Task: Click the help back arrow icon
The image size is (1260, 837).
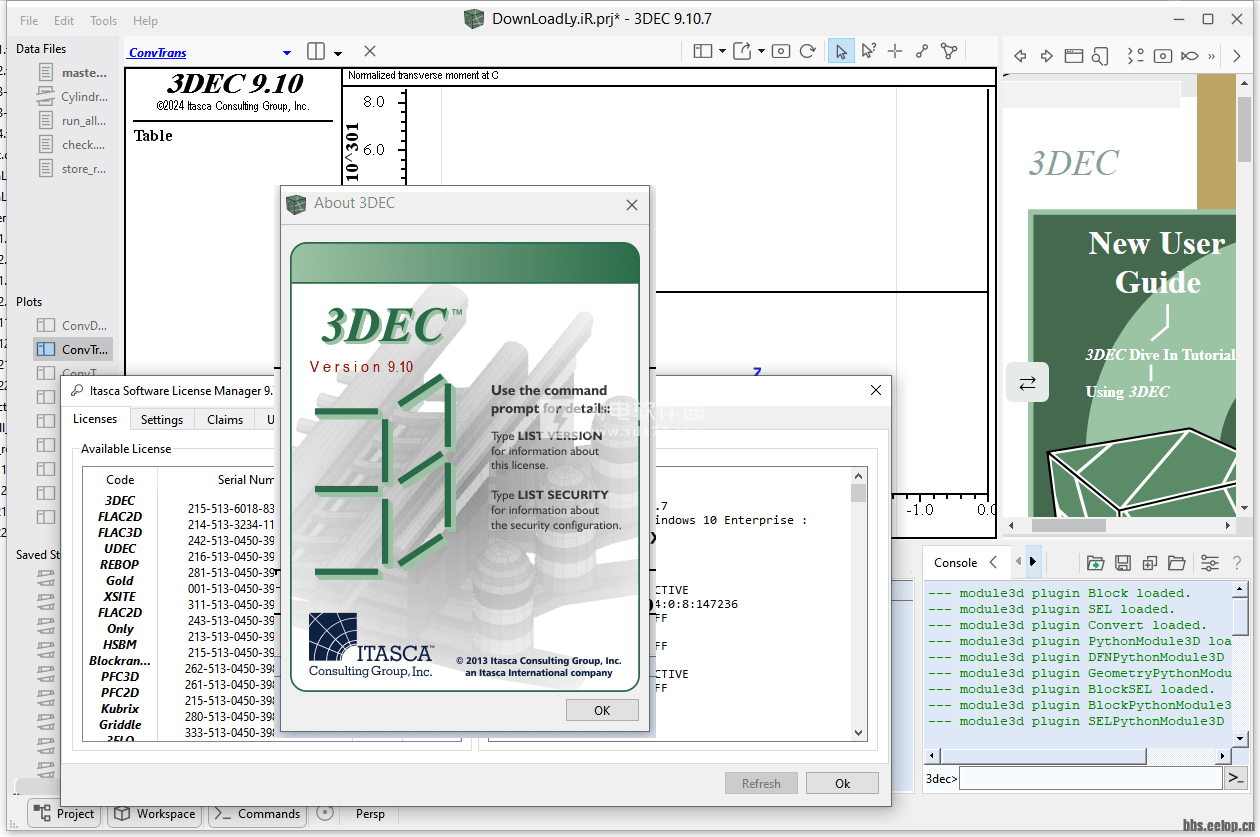Action: [x=1020, y=56]
